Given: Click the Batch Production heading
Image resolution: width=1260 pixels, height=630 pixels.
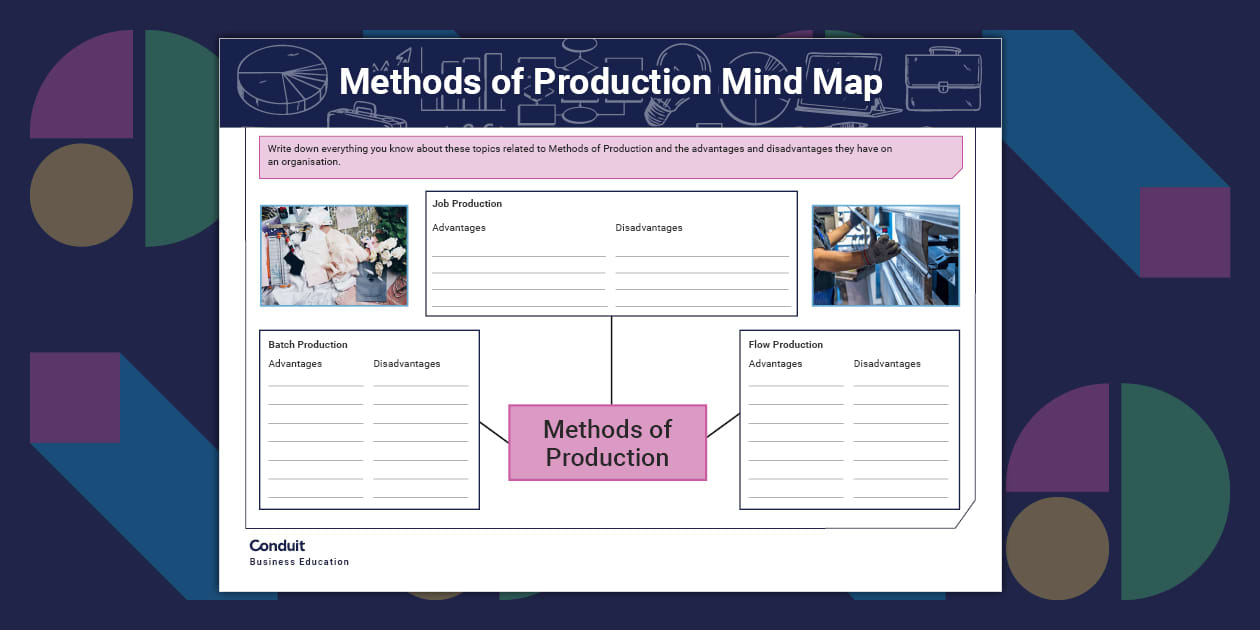Looking at the screenshot, I should pos(308,345).
